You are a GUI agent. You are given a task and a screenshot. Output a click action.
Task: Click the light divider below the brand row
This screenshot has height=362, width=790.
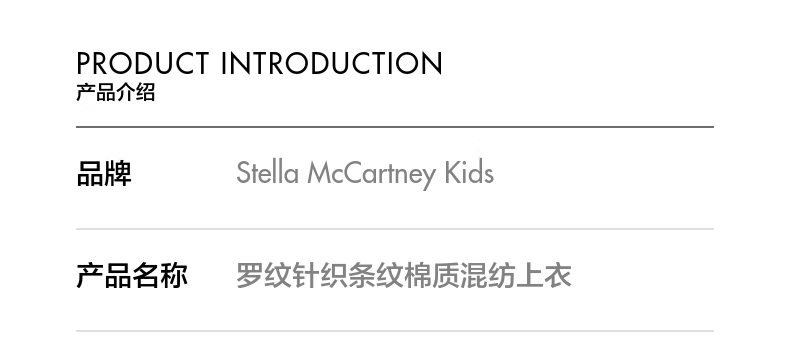[395, 229]
